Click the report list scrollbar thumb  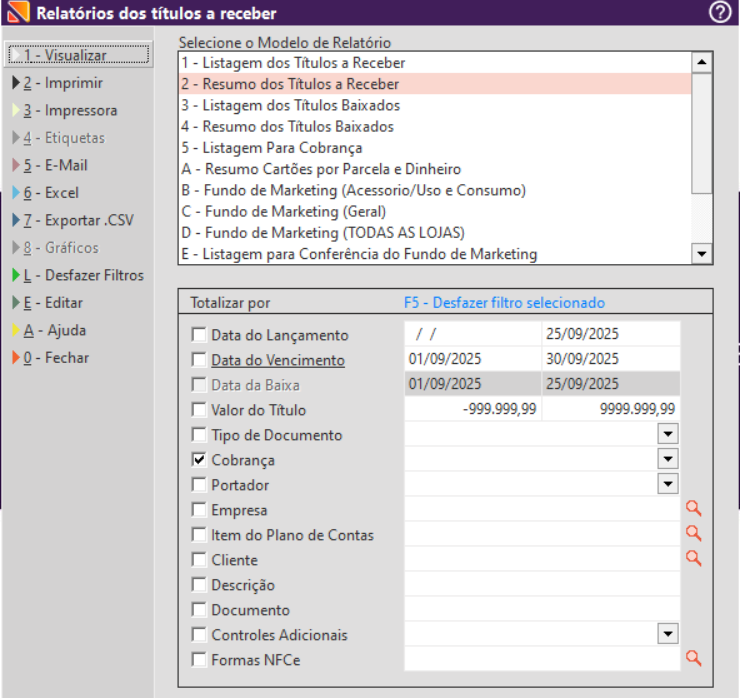click(702, 133)
